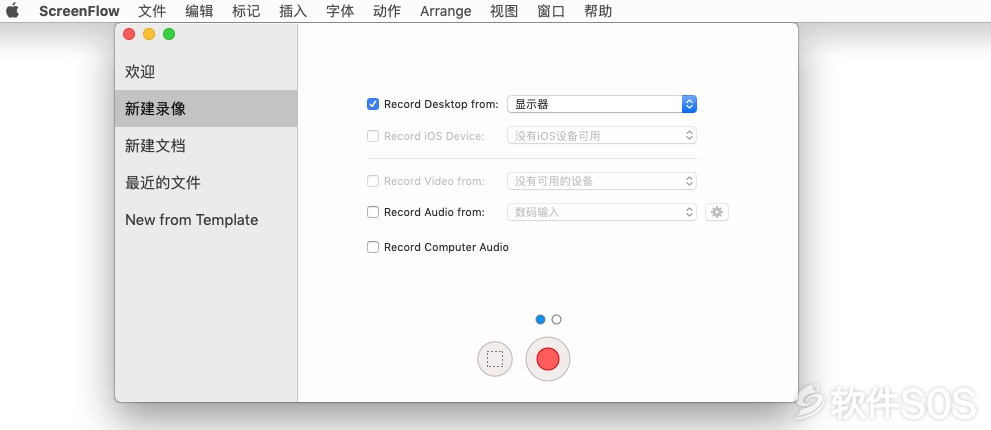Open the 视图 menu
This screenshot has height=430, width=991.
[504, 11]
